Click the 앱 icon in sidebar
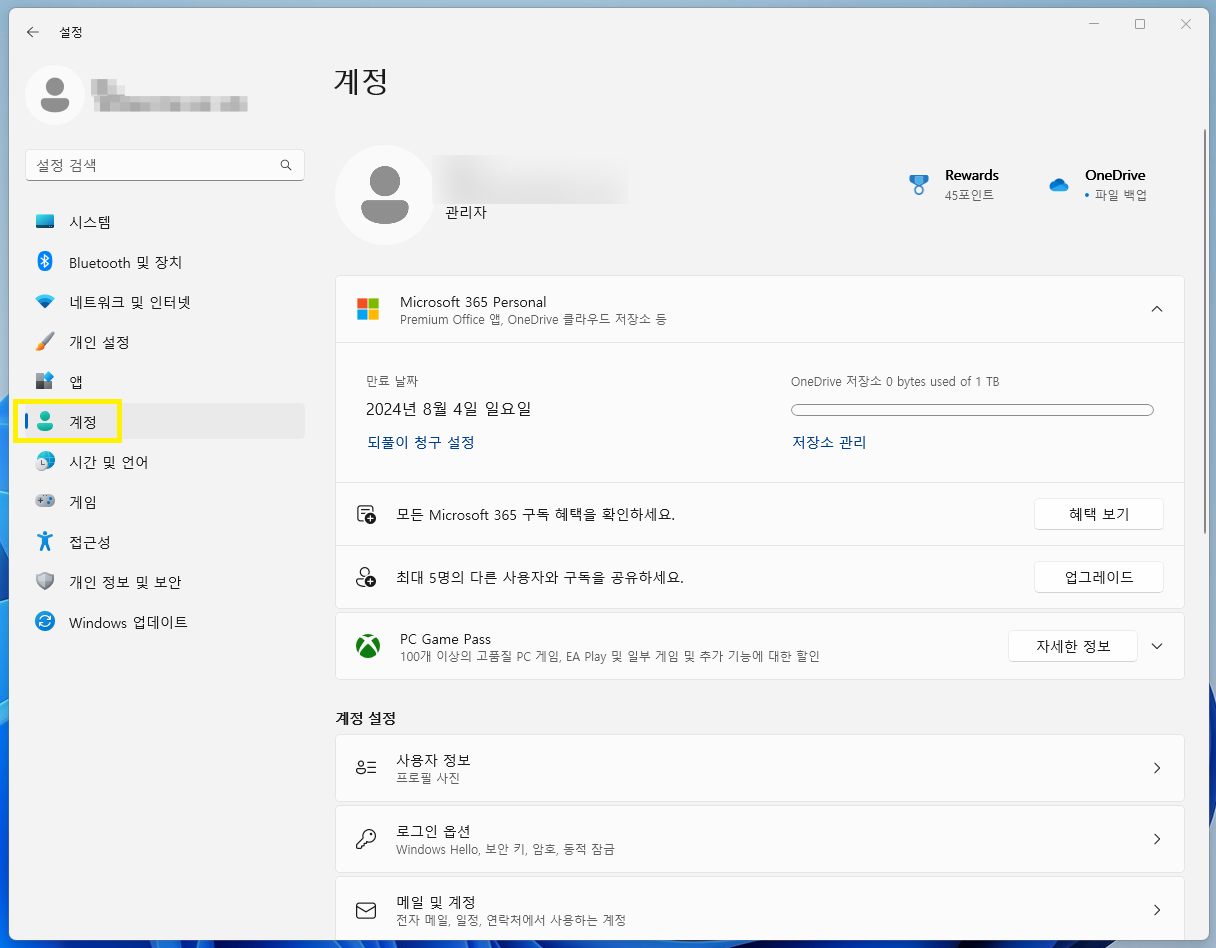This screenshot has width=1216, height=948. [45, 382]
